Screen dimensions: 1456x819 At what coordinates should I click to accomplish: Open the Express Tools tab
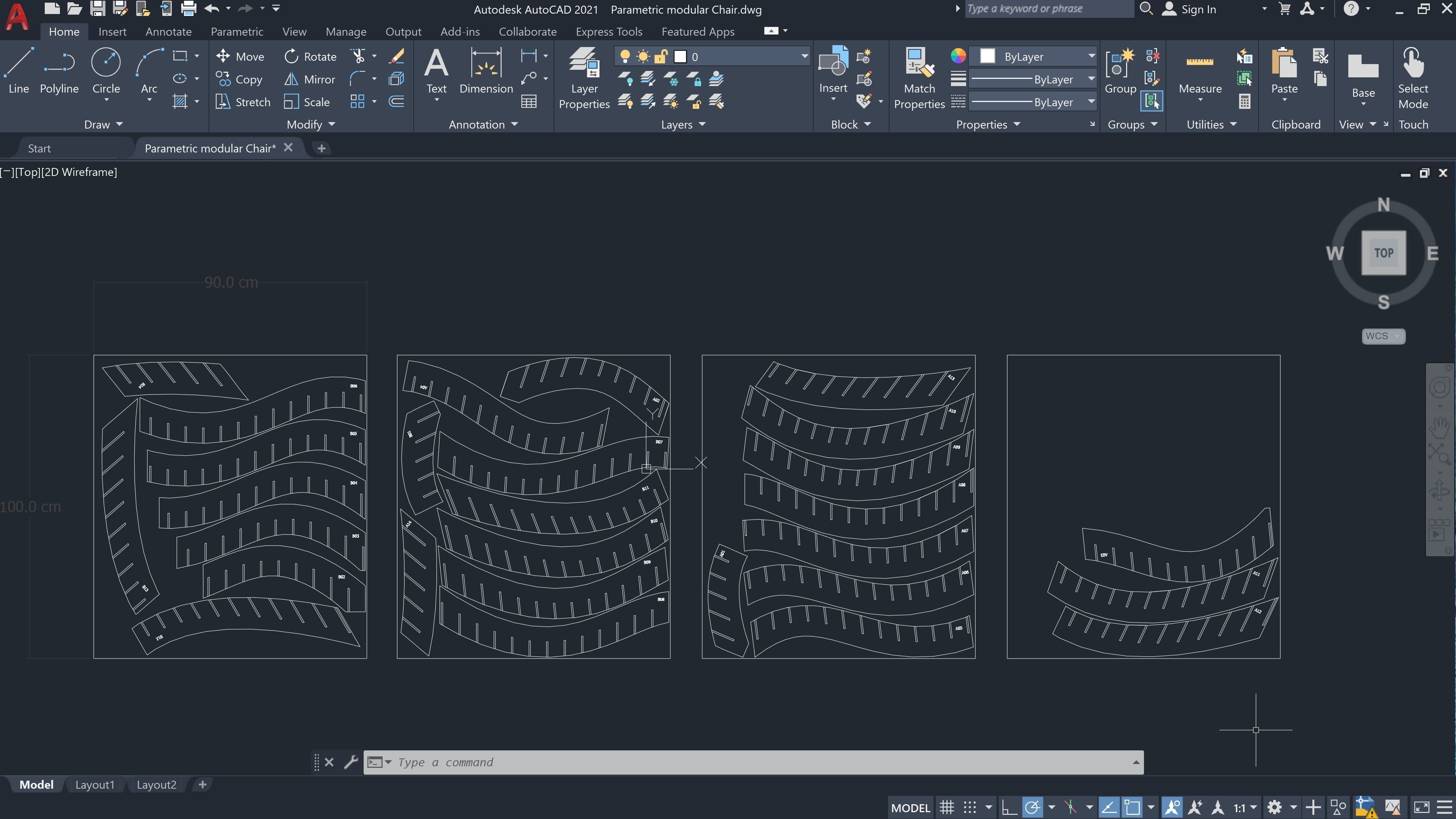[609, 31]
